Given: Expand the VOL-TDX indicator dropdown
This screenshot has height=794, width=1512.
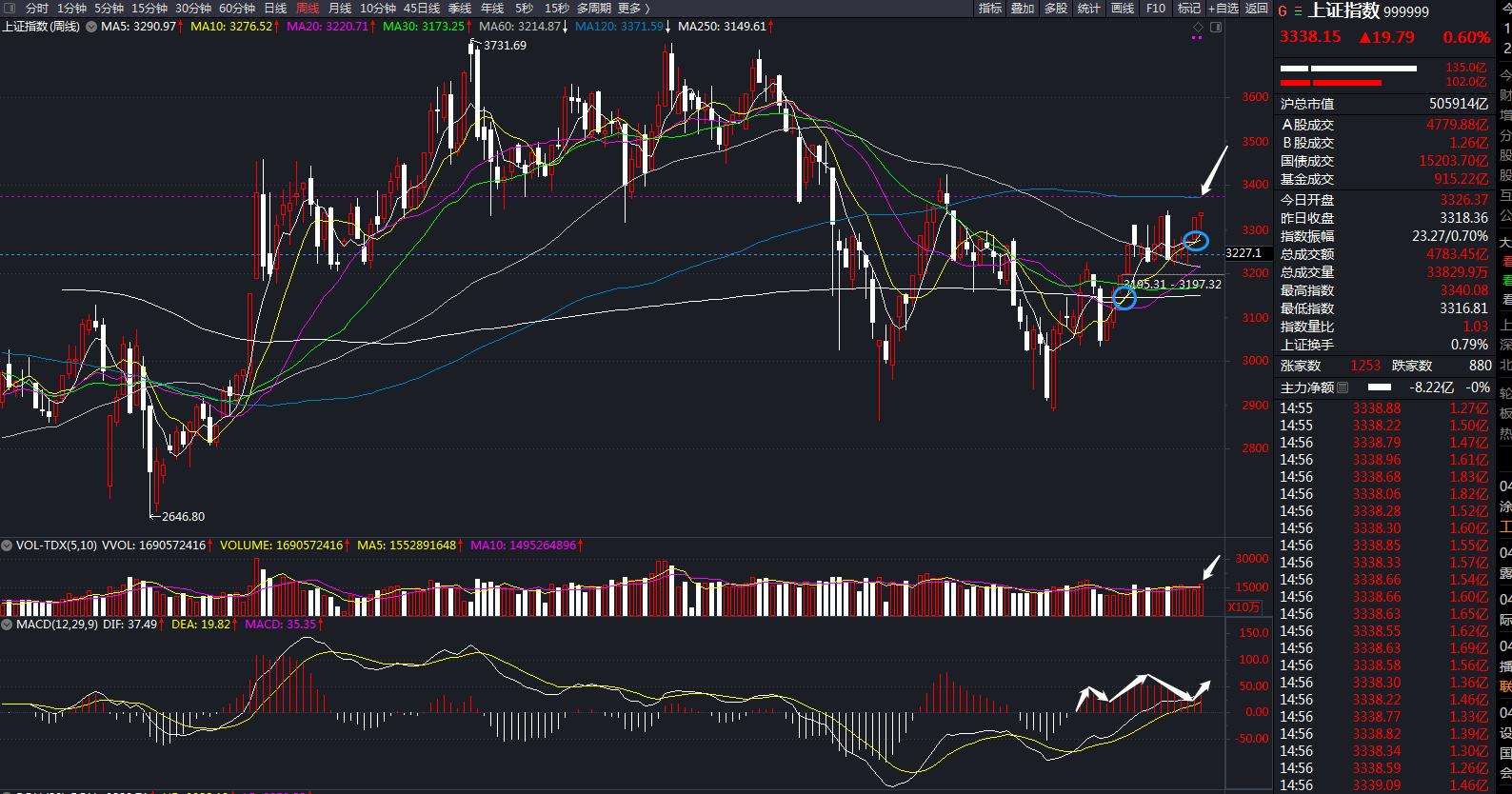Looking at the screenshot, I should tap(8, 546).
